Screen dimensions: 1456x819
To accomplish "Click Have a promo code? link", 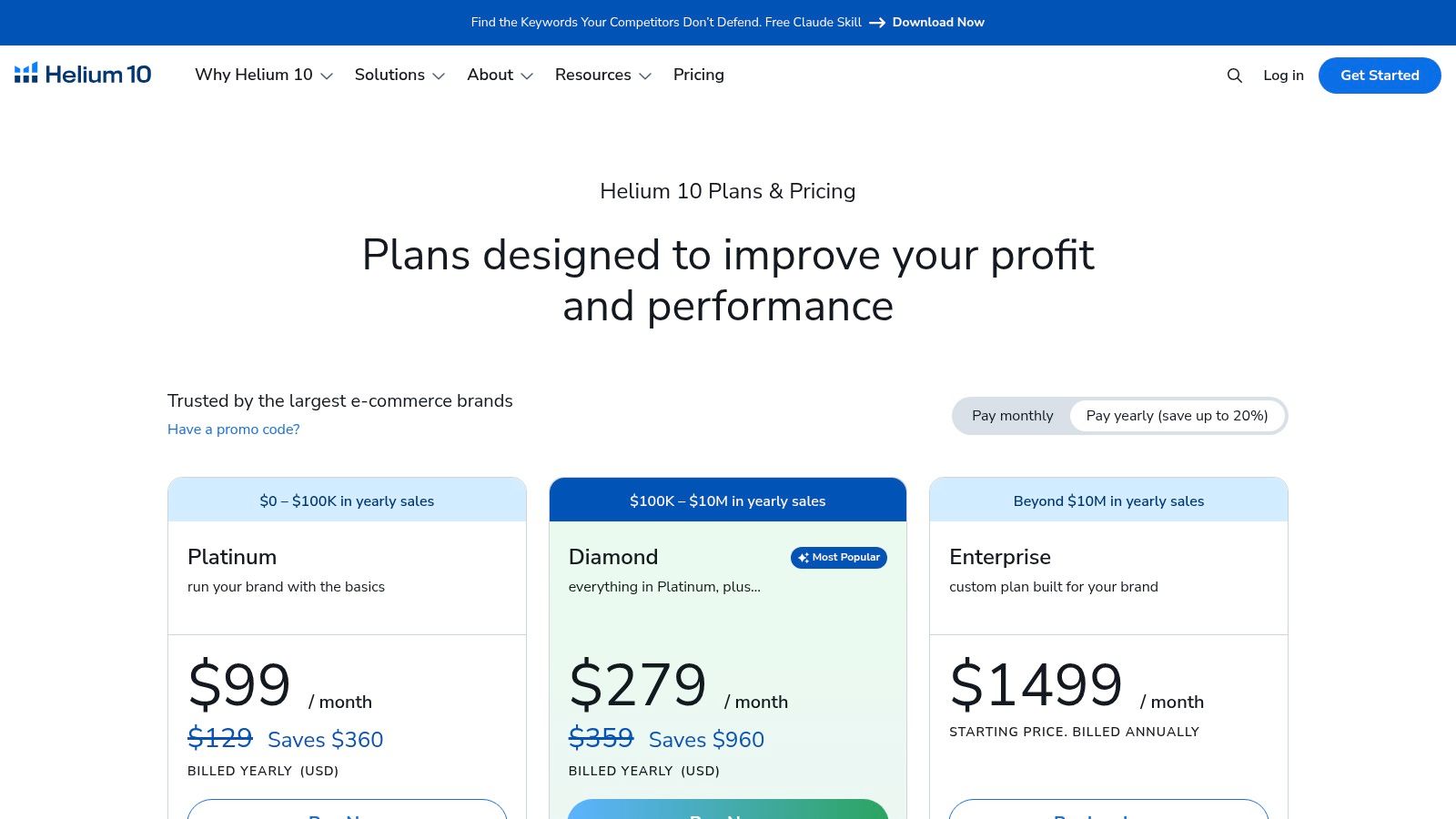I will coord(234,430).
